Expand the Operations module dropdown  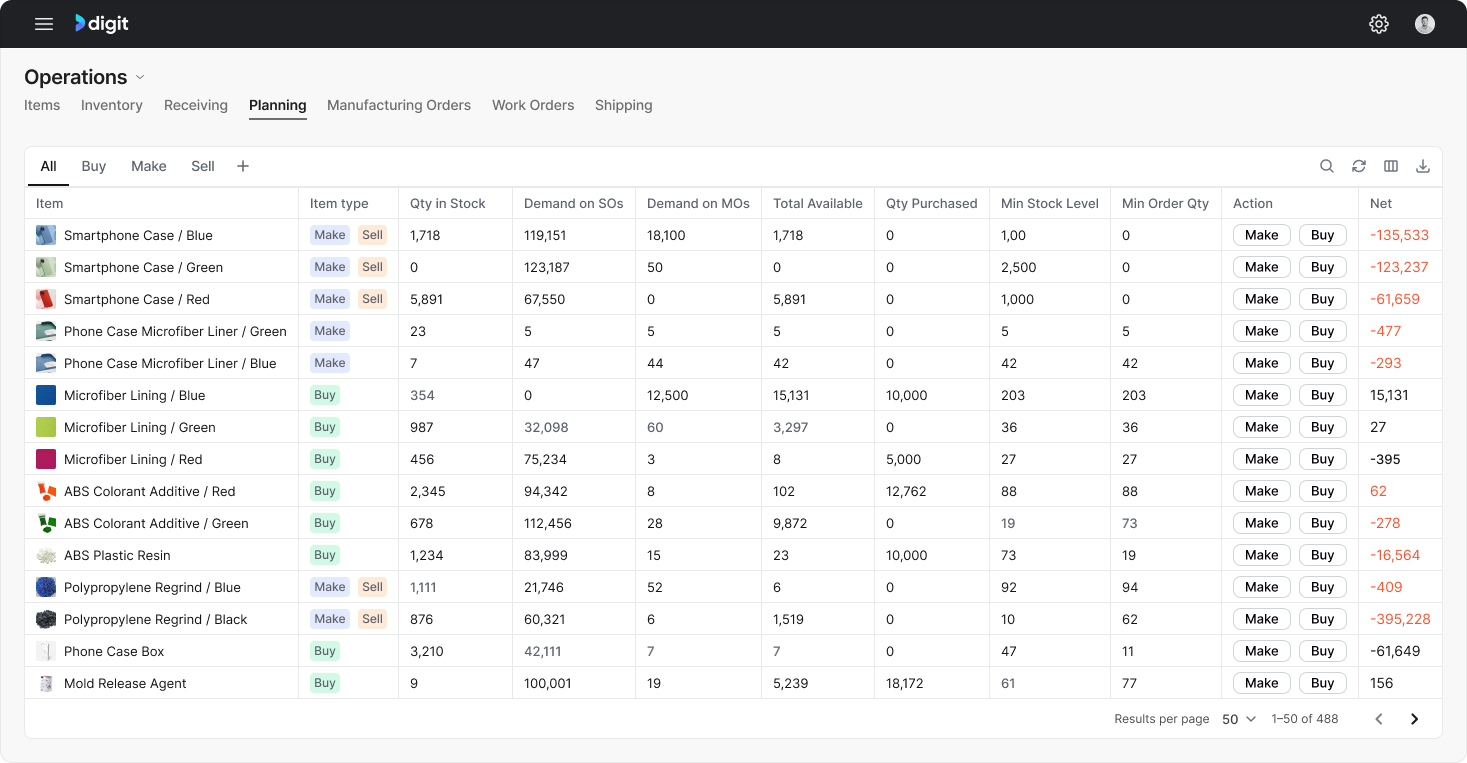(x=140, y=78)
